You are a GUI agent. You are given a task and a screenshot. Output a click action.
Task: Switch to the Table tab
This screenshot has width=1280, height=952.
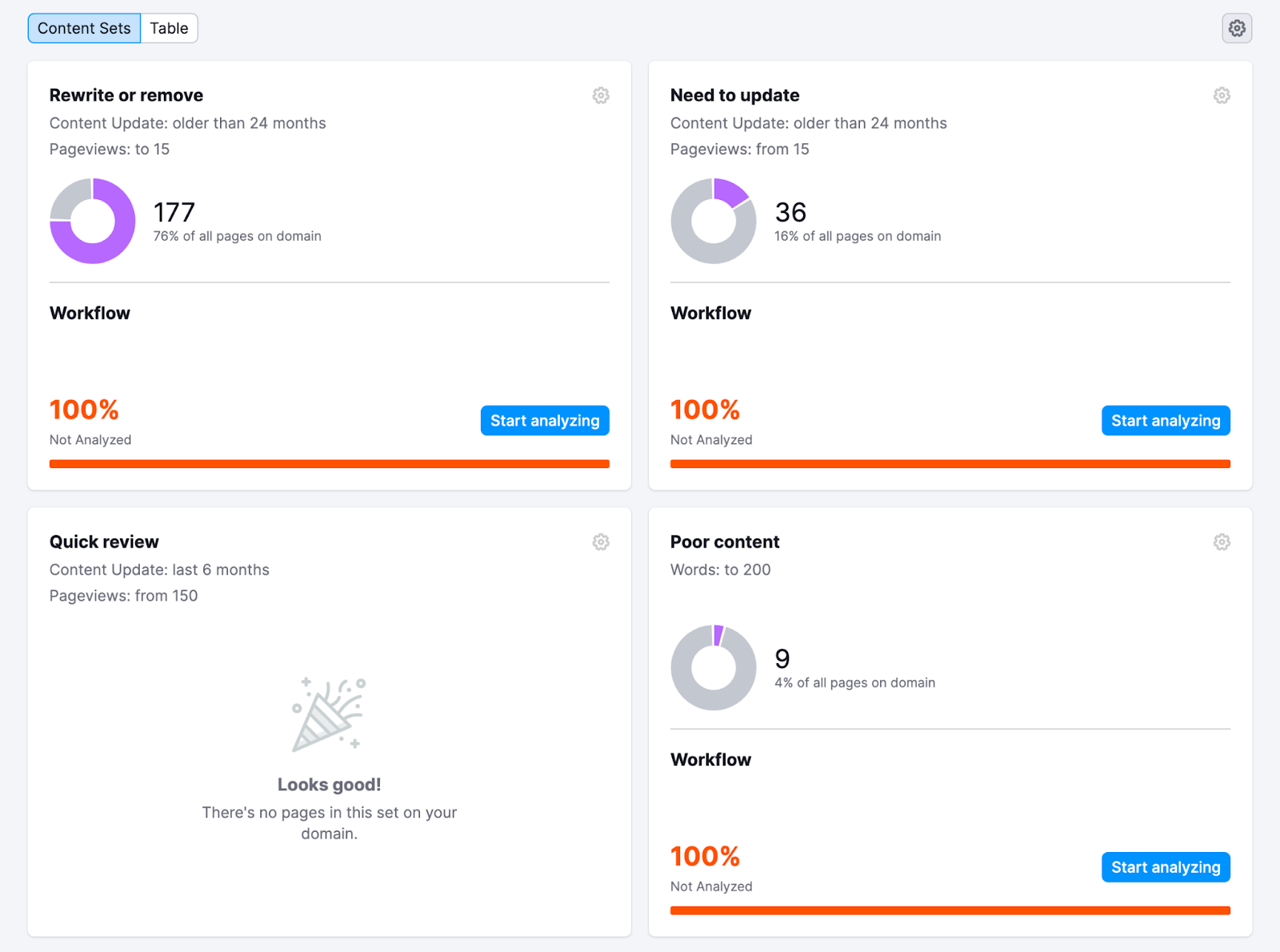[x=169, y=29]
